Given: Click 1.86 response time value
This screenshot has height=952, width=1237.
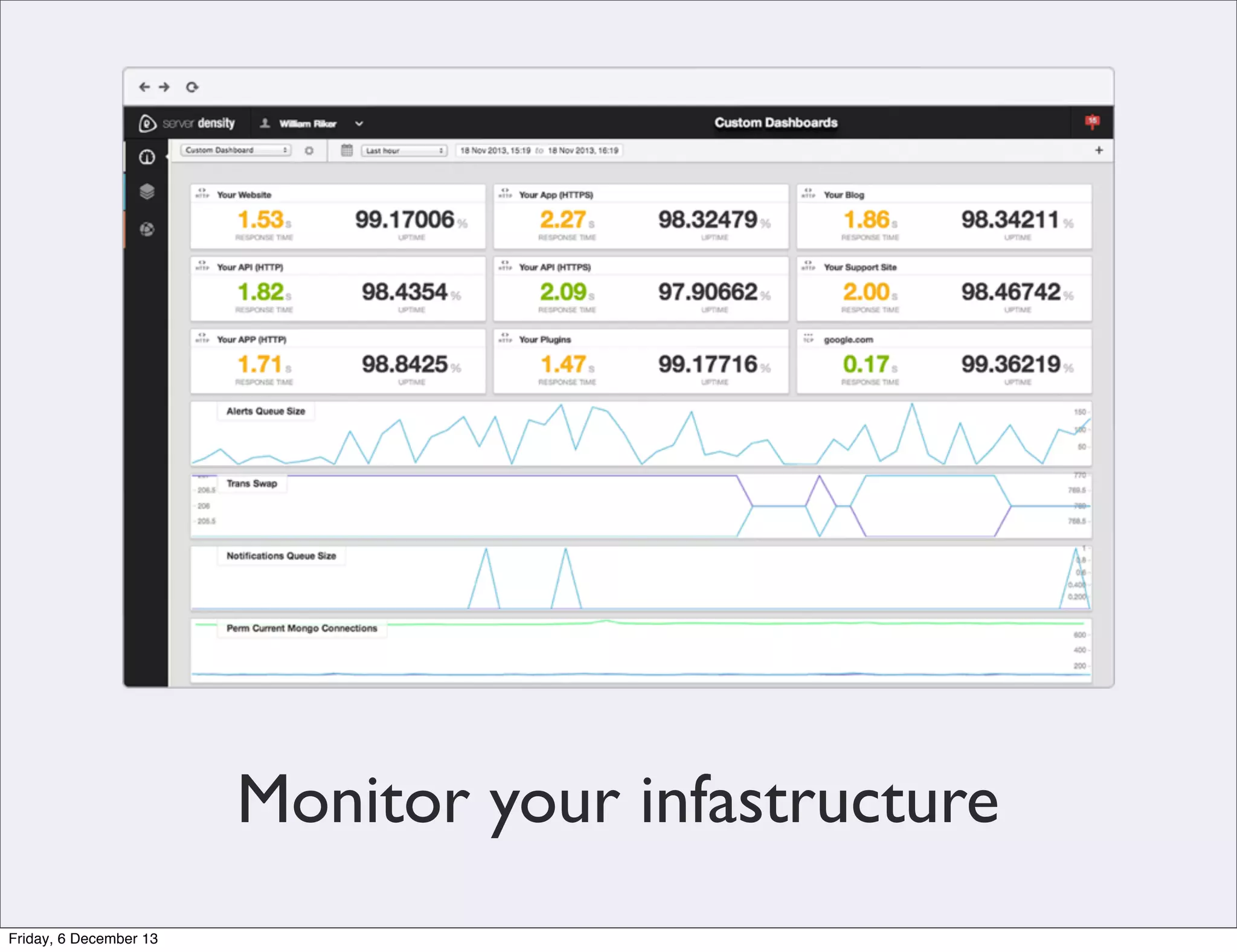Looking at the screenshot, I should [867, 220].
